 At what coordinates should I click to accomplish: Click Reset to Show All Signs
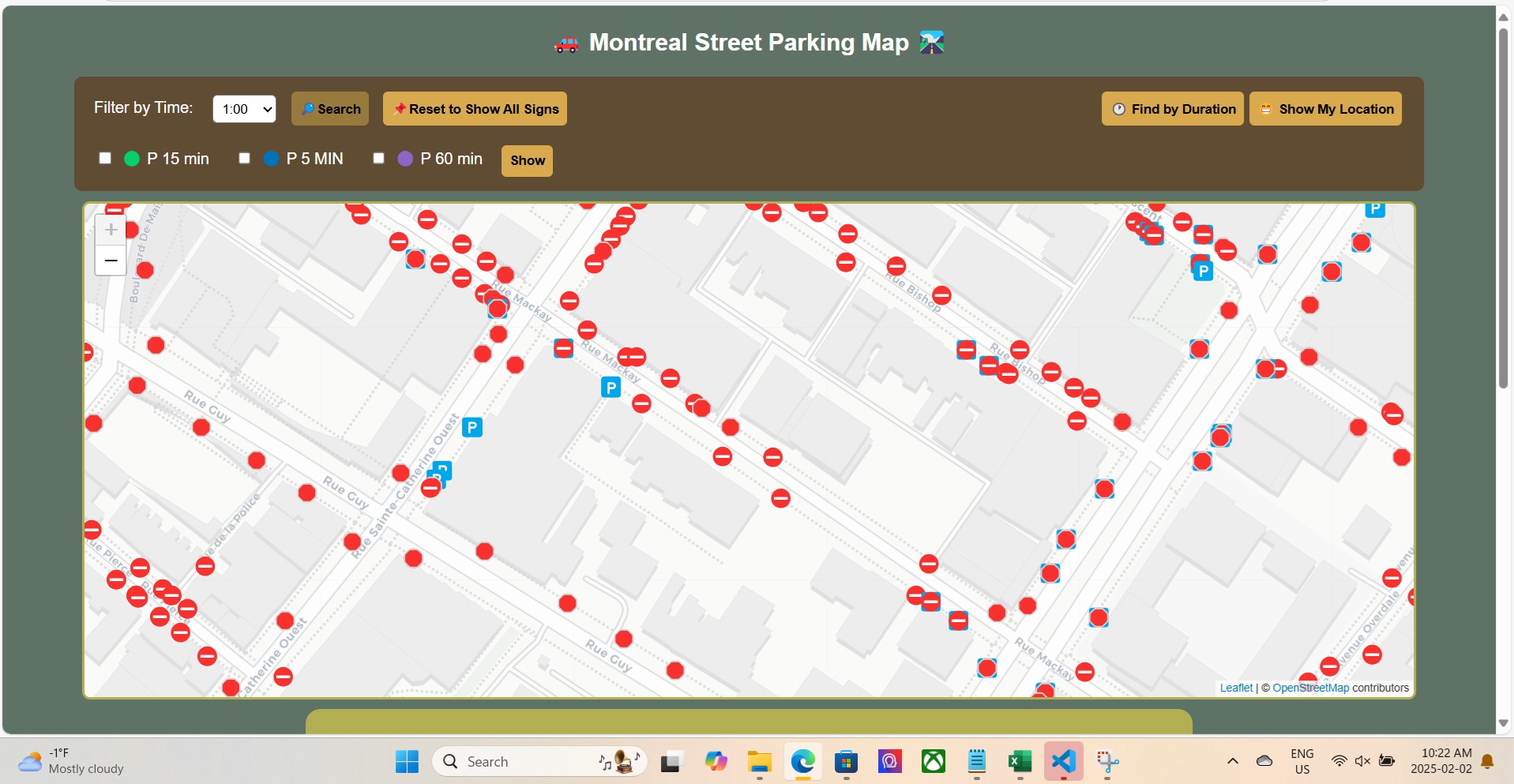pos(474,108)
